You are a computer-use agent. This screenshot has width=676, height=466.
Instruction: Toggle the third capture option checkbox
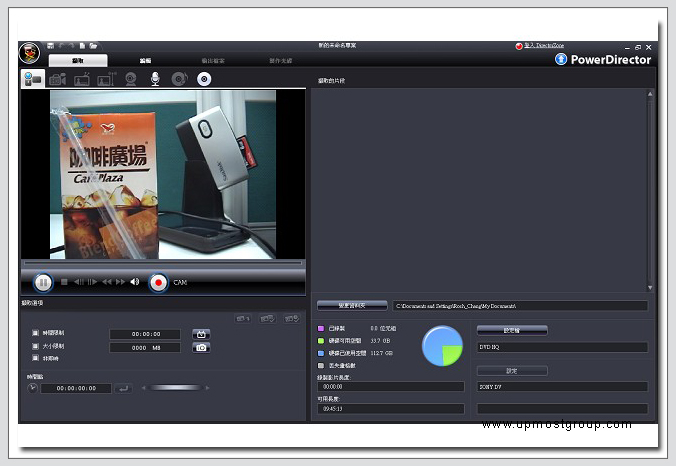pos(36,359)
